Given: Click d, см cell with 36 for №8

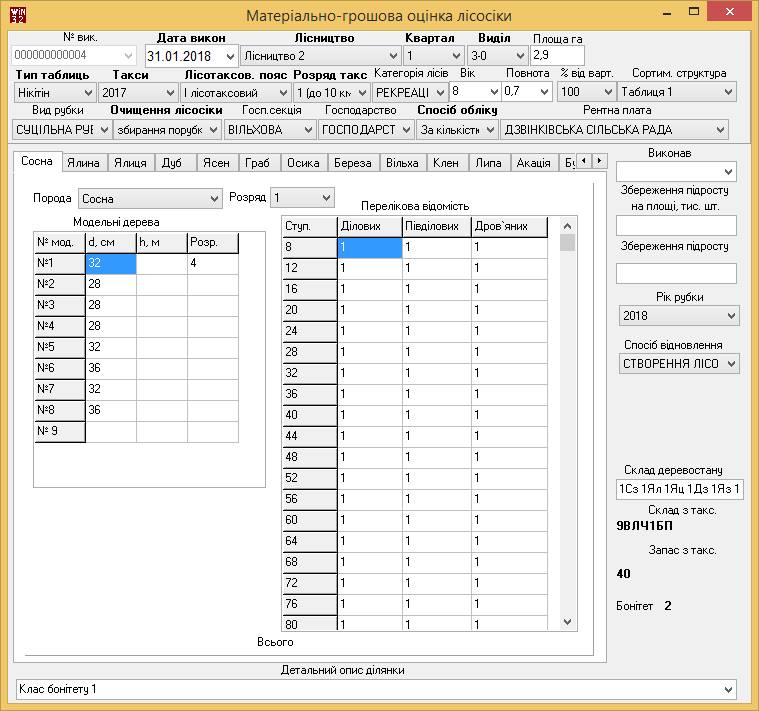Looking at the screenshot, I should click(111, 410).
